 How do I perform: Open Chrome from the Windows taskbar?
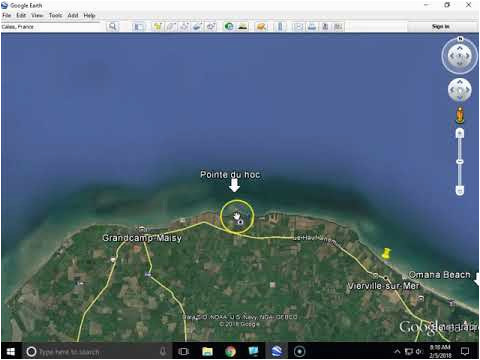click(230, 351)
